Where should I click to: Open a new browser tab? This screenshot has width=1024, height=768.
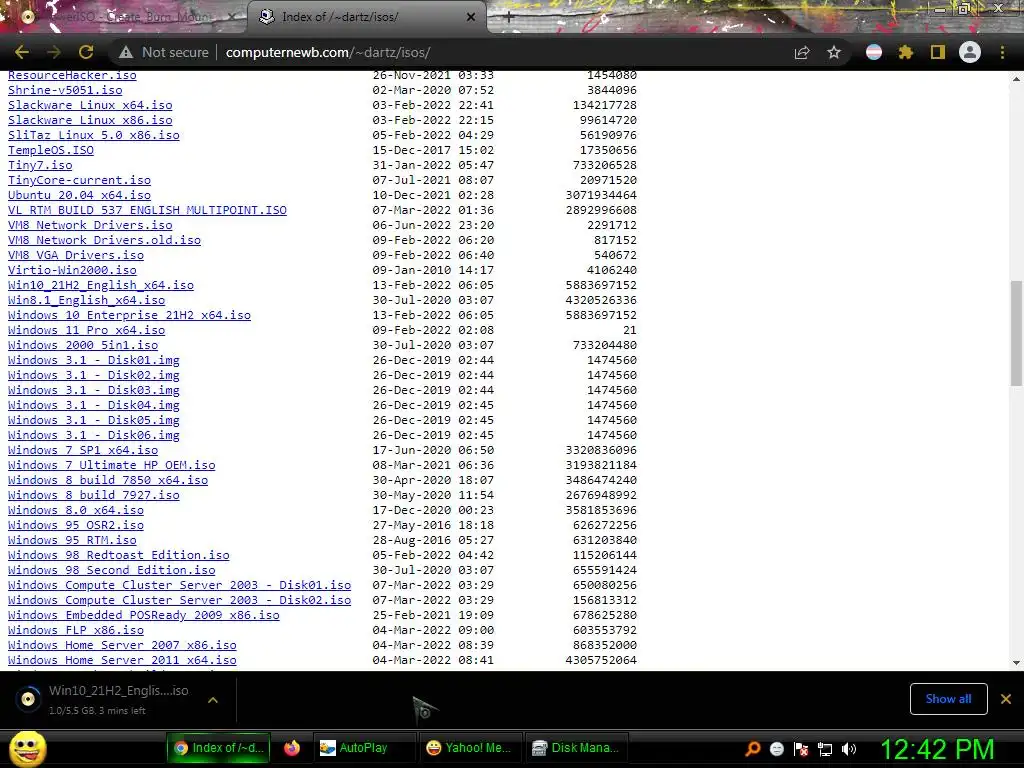click(x=509, y=17)
